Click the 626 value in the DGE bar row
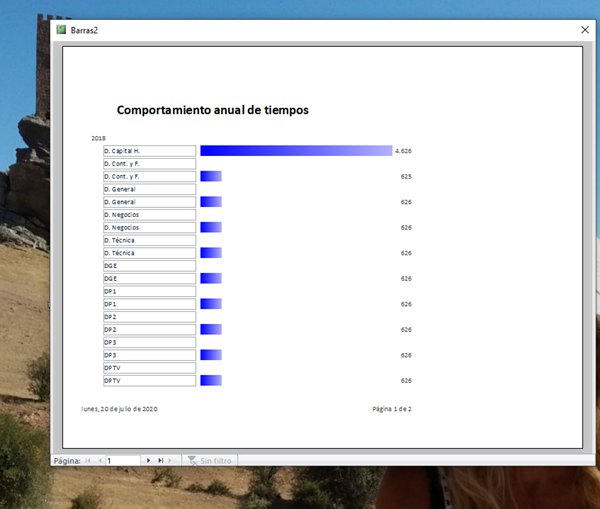Viewport: 600px width, 509px height. pyautogui.click(x=406, y=279)
